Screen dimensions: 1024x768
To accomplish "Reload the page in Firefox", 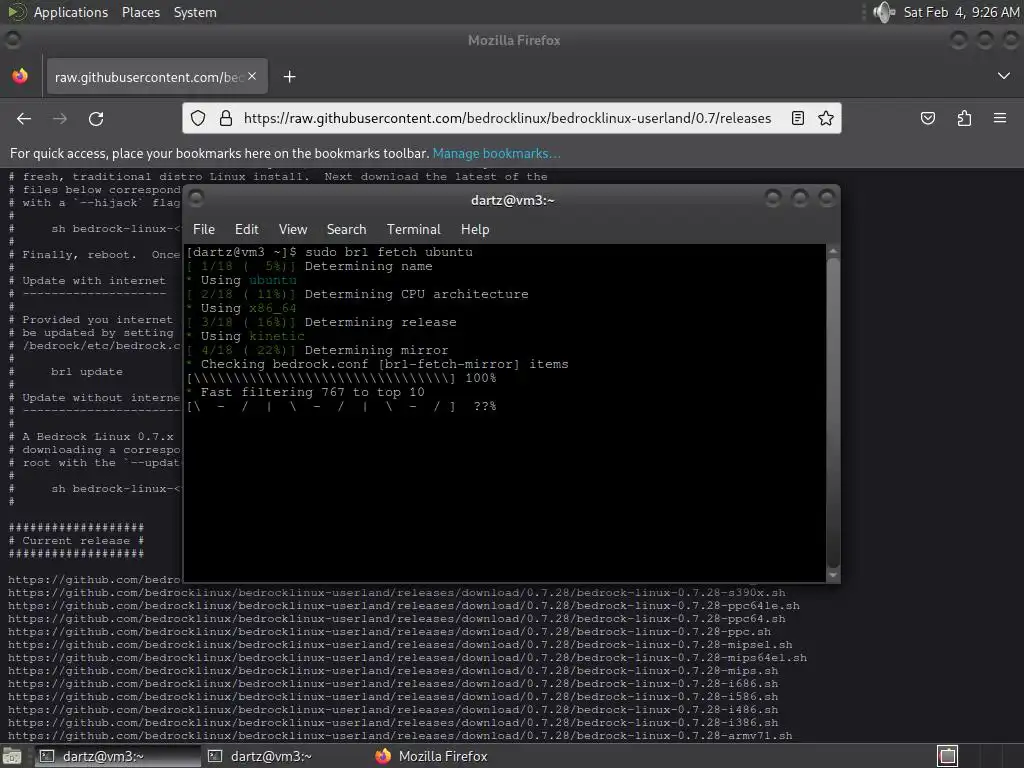I will click(96, 118).
